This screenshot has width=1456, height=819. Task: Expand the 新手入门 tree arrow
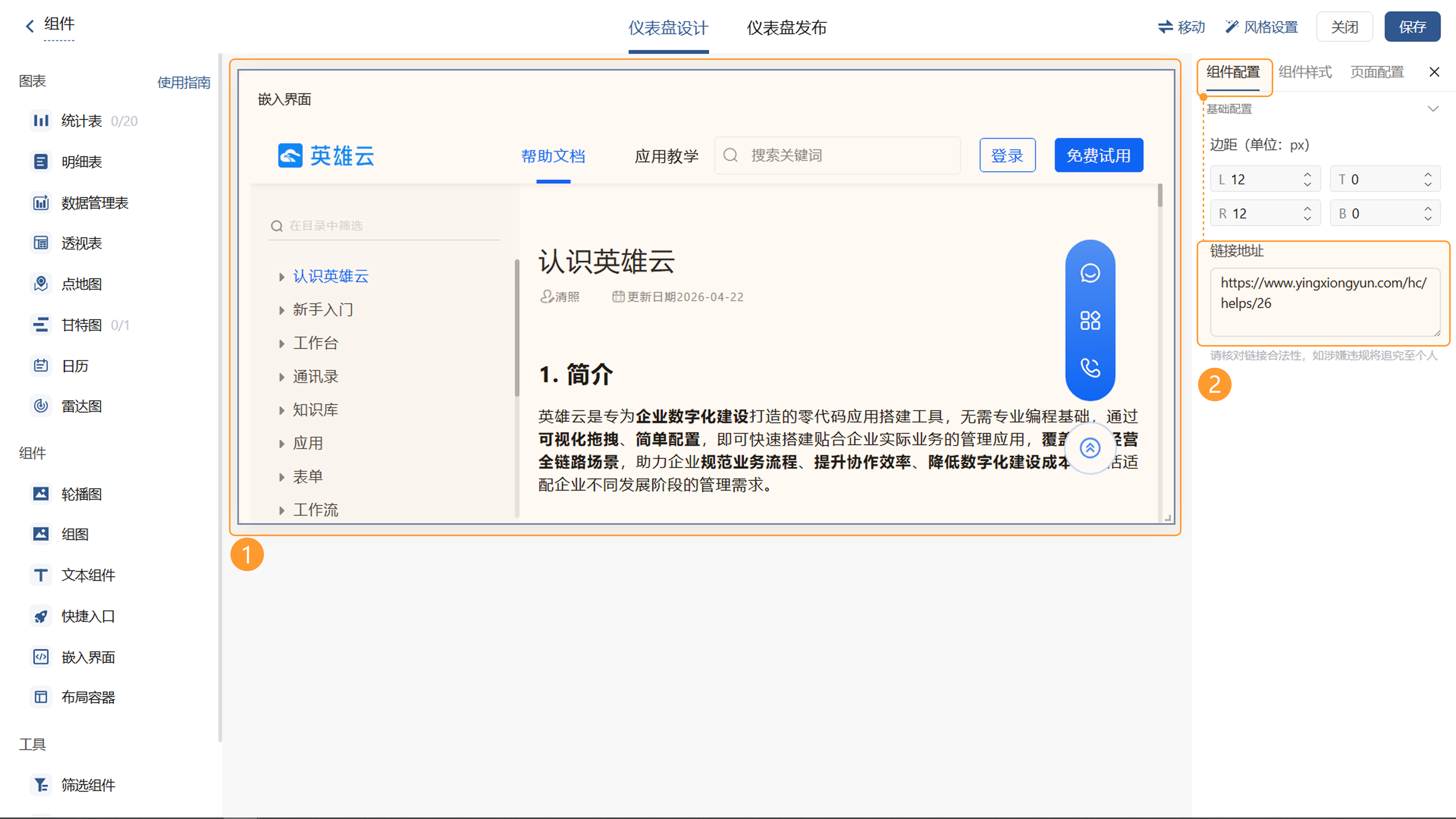[281, 310]
